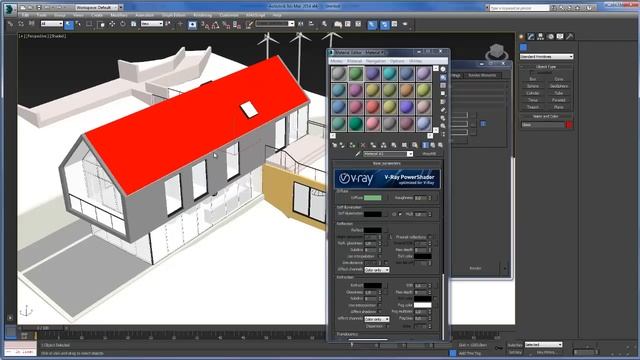The height and width of the screenshot is (360, 640).
Task: Switch to Hierarchy command panel tab
Action: pos(540,37)
